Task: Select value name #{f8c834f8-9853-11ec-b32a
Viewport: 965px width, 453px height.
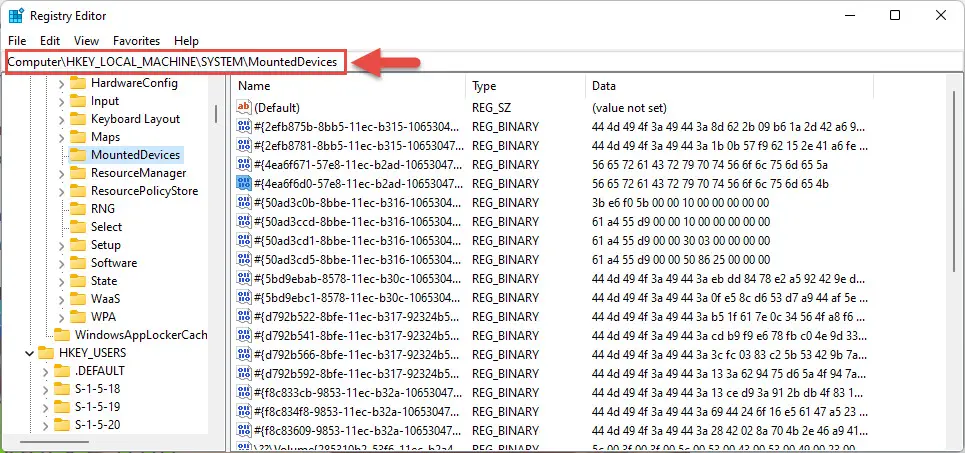Action: click(358, 411)
